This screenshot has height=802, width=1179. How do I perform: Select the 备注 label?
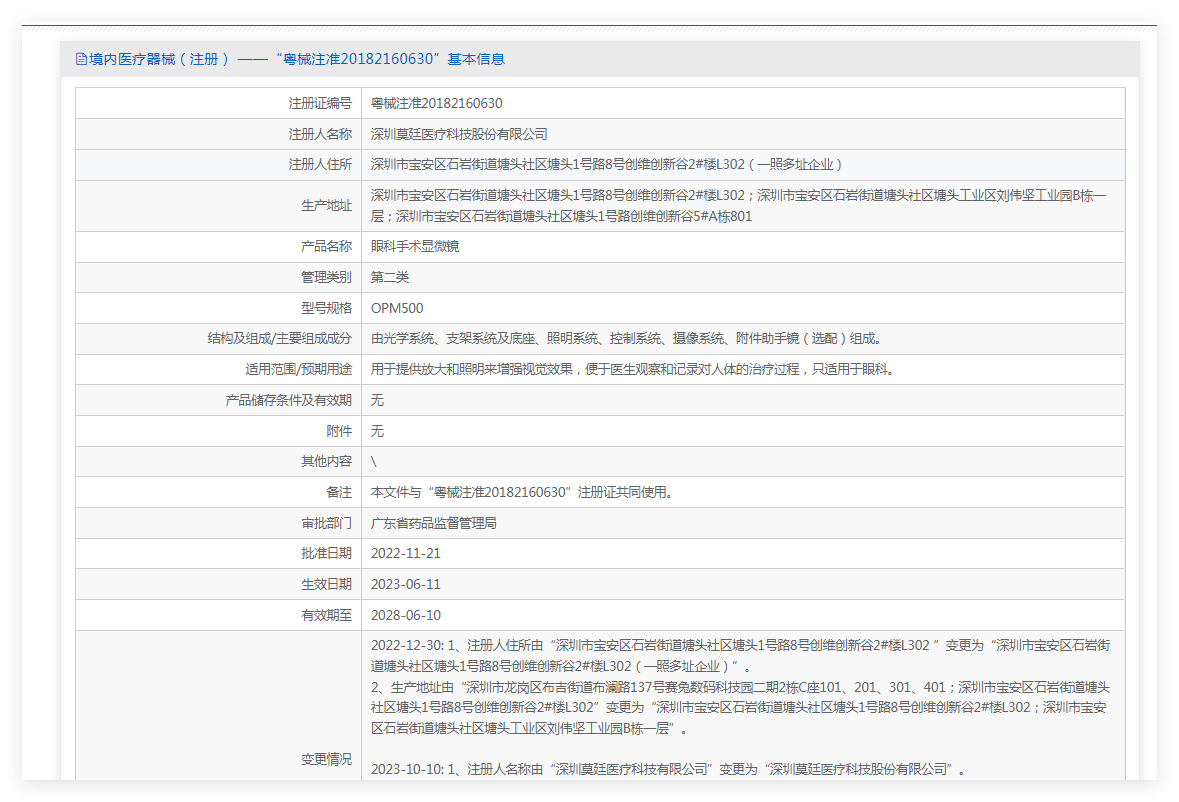tap(339, 492)
